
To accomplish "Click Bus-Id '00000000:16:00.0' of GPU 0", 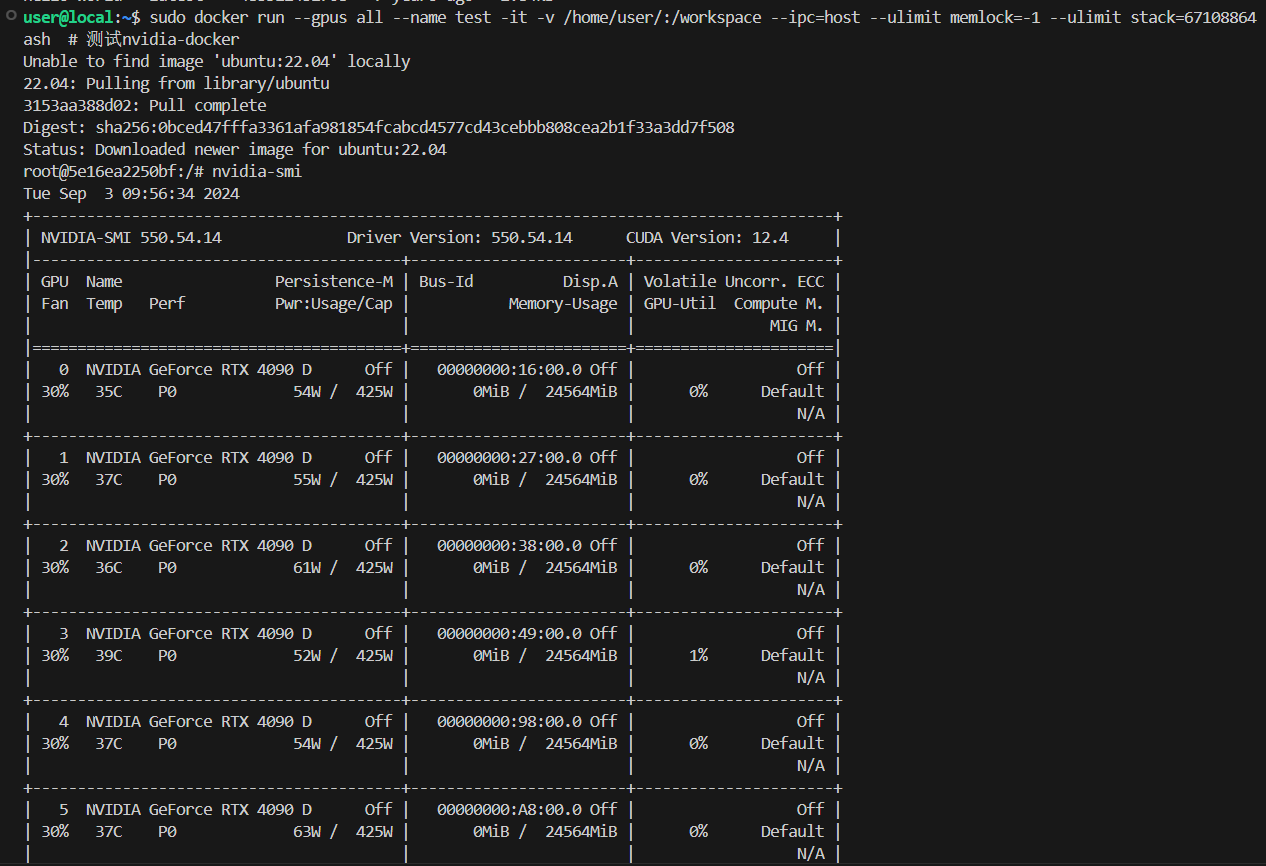I will click(x=509, y=370).
